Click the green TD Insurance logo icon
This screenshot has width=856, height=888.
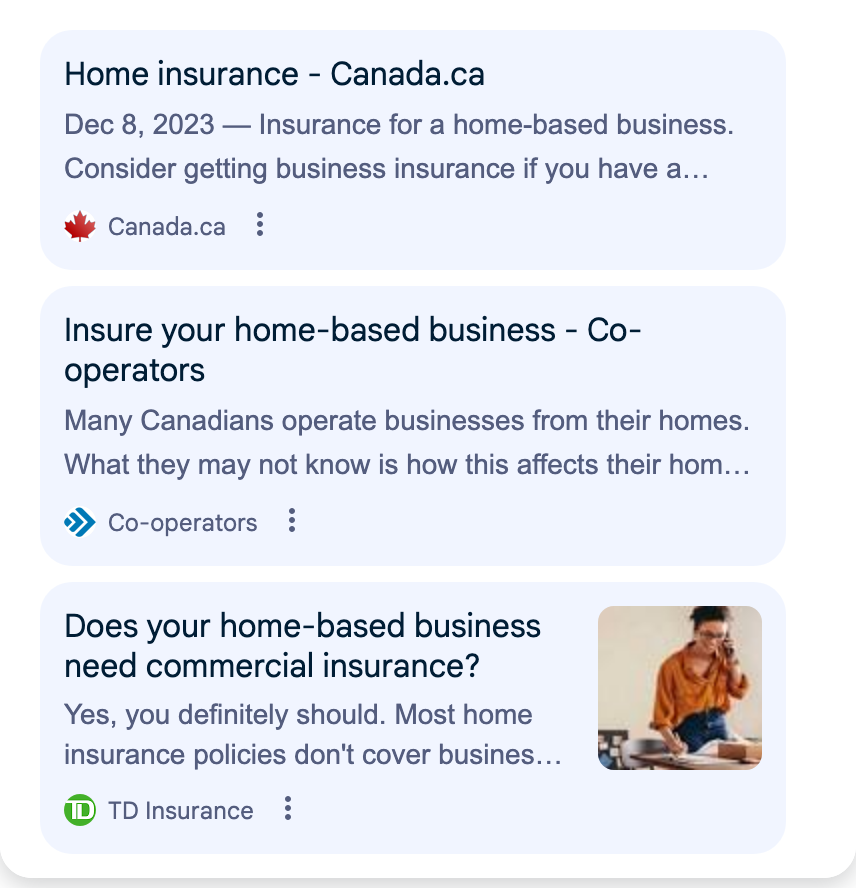tap(80, 810)
